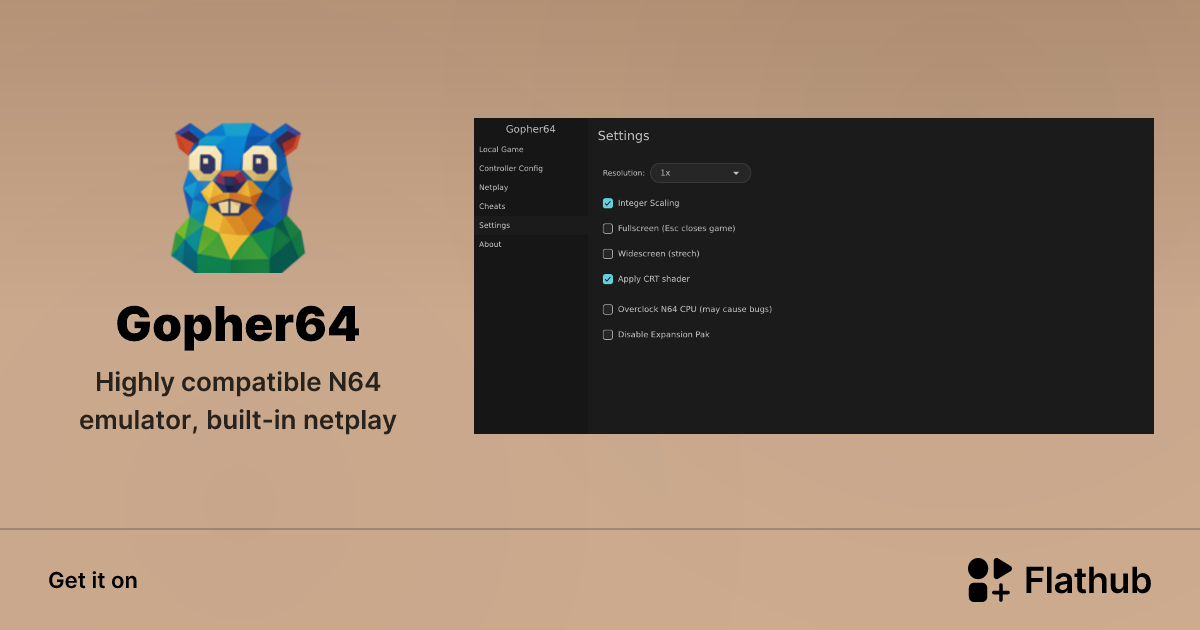The width and height of the screenshot is (1200, 630).
Task: Switch to the Local Game section
Action: point(500,149)
